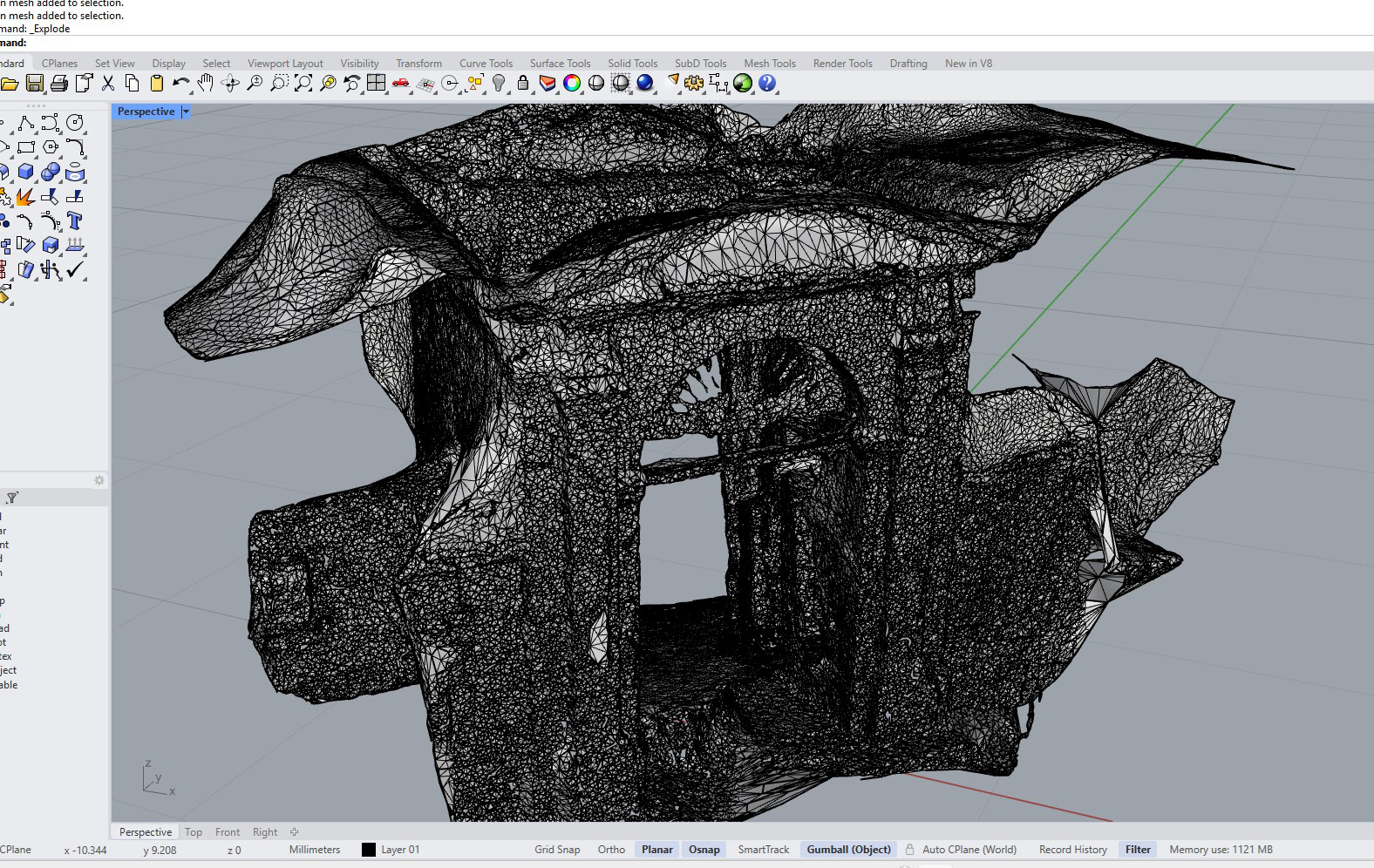Click the Undo arrow icon
The image size is (1374, 868).
(x=180, y=84)
